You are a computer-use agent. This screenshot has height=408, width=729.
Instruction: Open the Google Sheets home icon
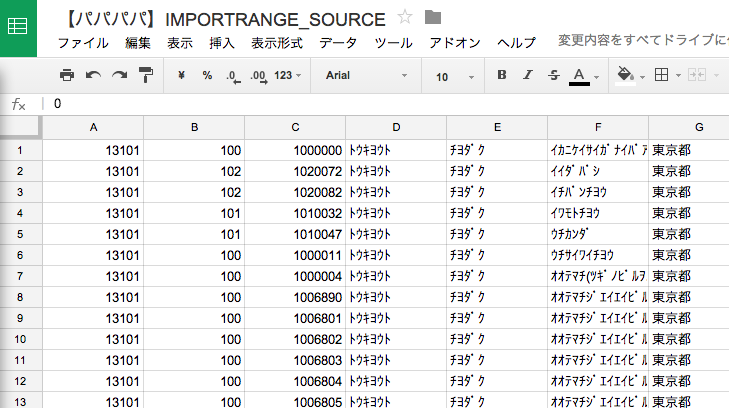coord(18,27)
